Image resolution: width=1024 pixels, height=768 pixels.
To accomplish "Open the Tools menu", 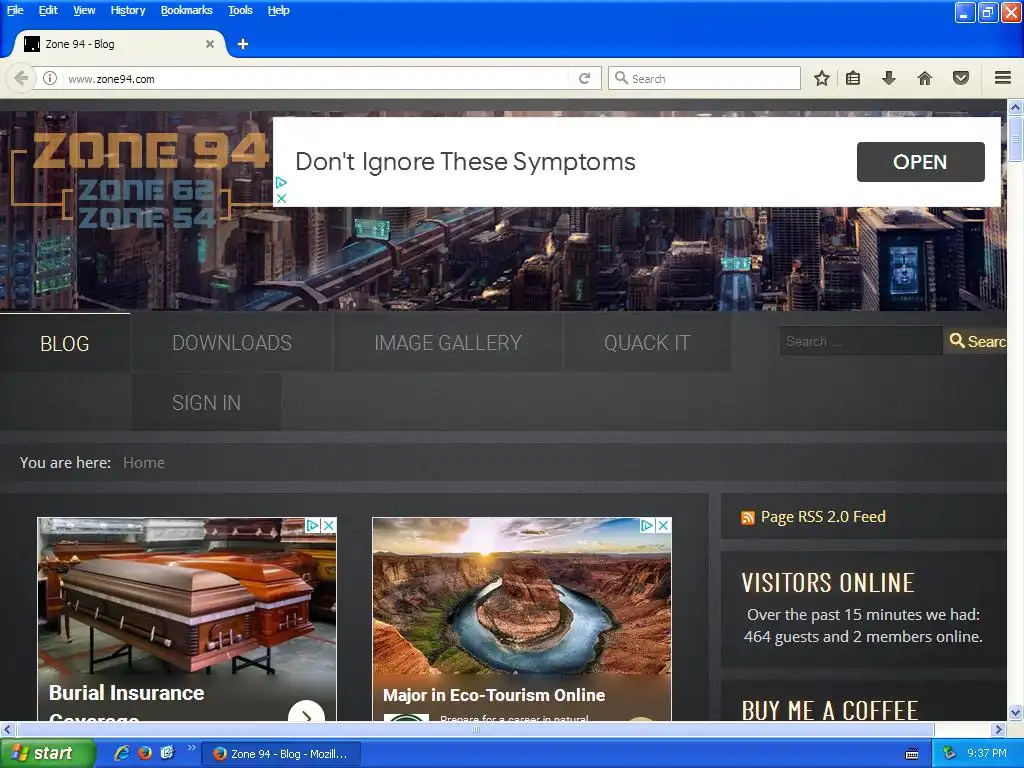I will [240, 10].
